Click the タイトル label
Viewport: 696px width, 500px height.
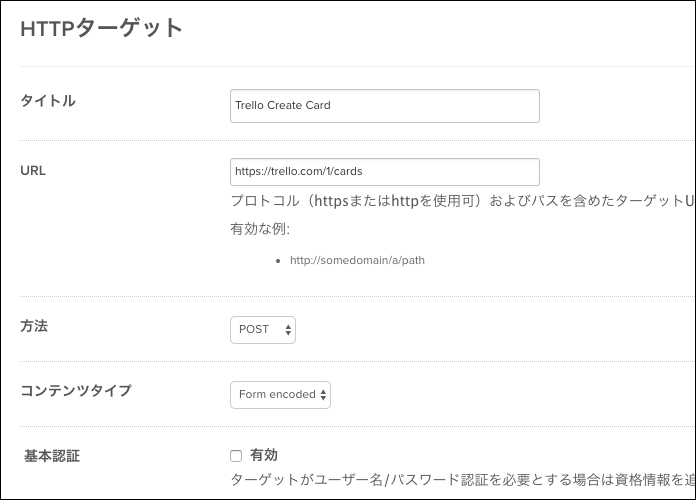(48, 101)
